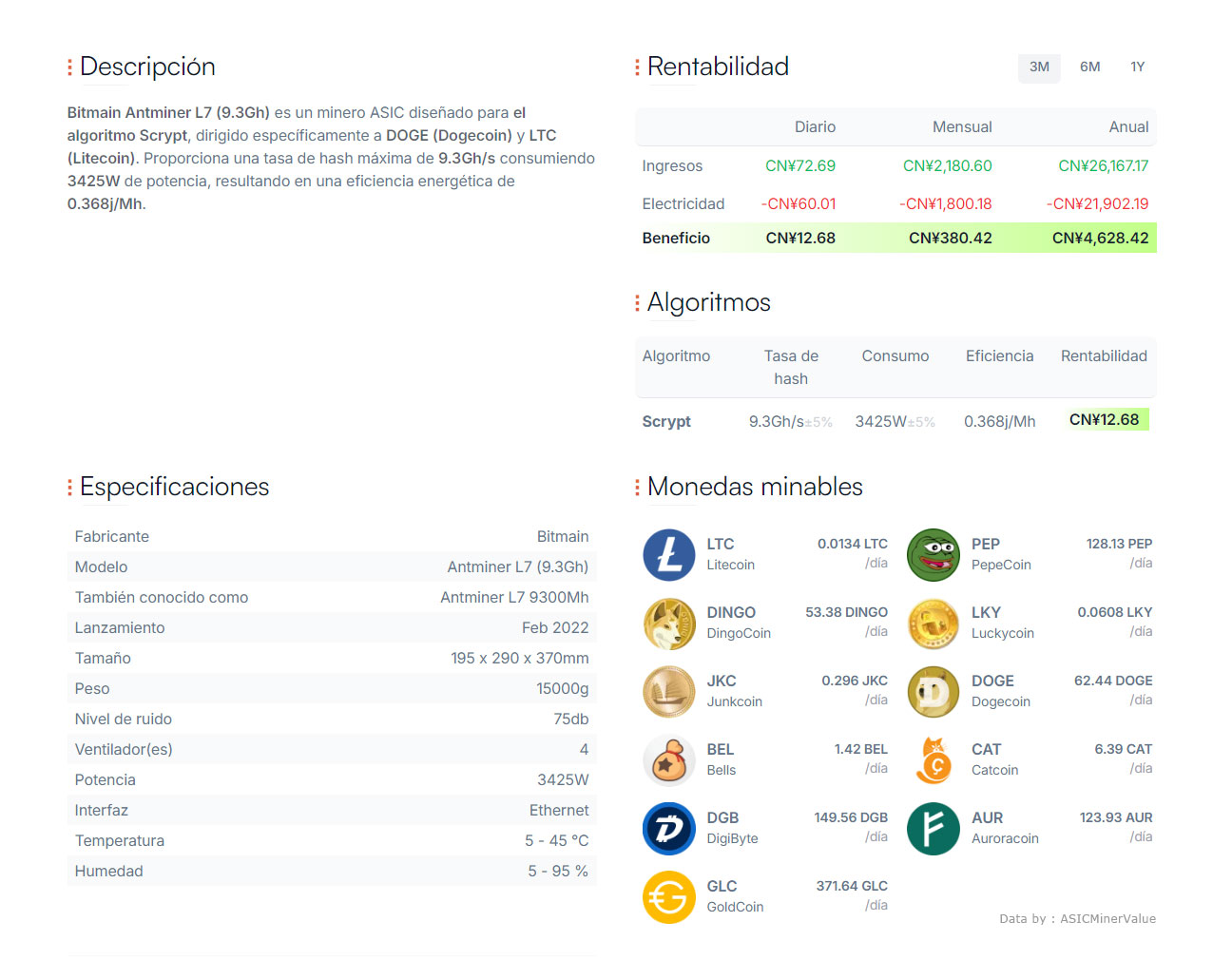Click the Auroracoin AUR icon

tap(934, 829)
